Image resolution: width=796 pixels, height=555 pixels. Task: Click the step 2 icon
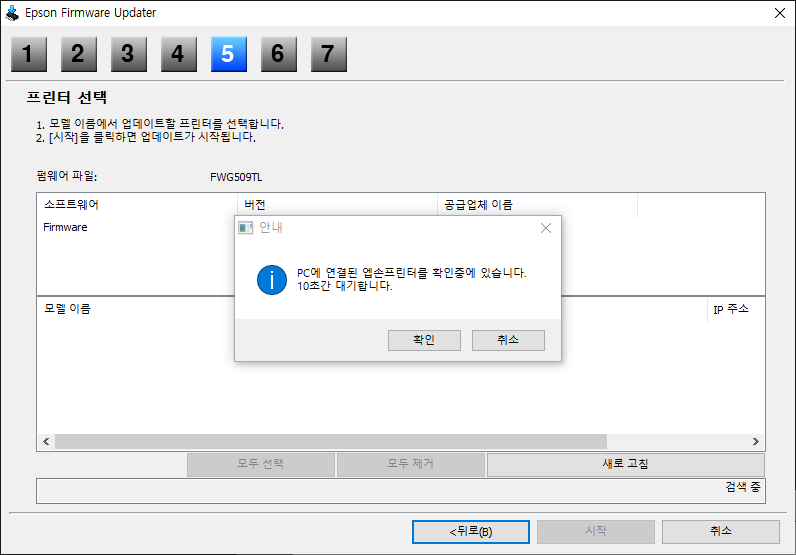79,54
